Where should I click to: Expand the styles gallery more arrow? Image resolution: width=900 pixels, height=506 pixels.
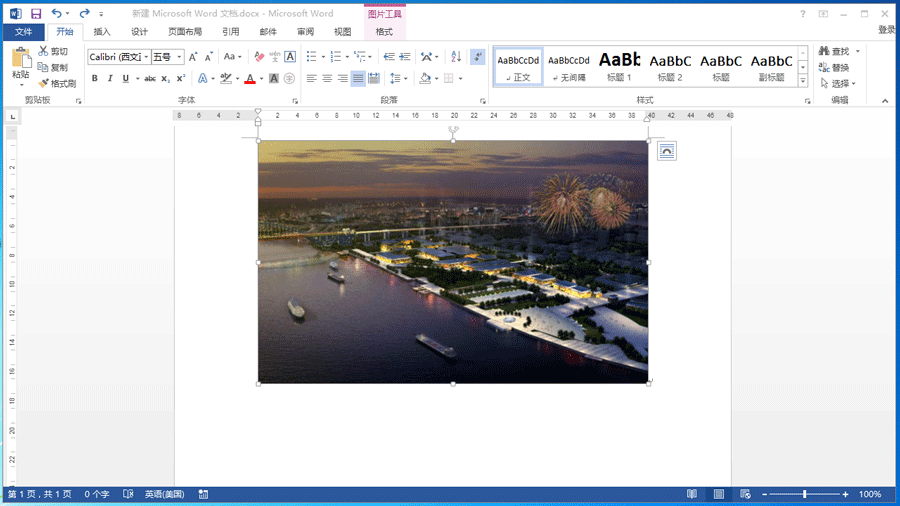click(x=803, y=80)
